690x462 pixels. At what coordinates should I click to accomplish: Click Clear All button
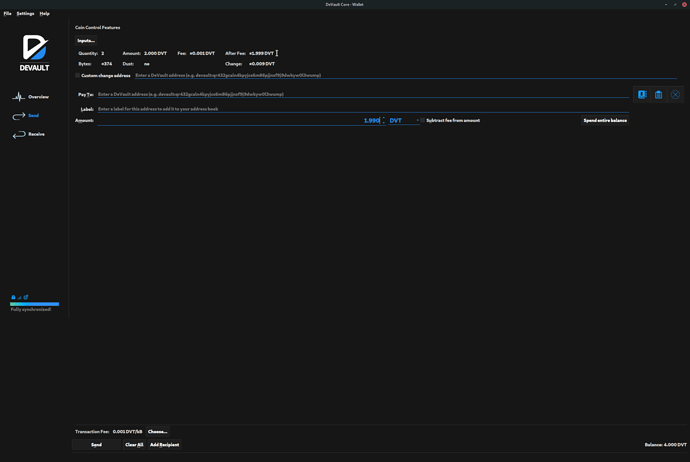134,445
